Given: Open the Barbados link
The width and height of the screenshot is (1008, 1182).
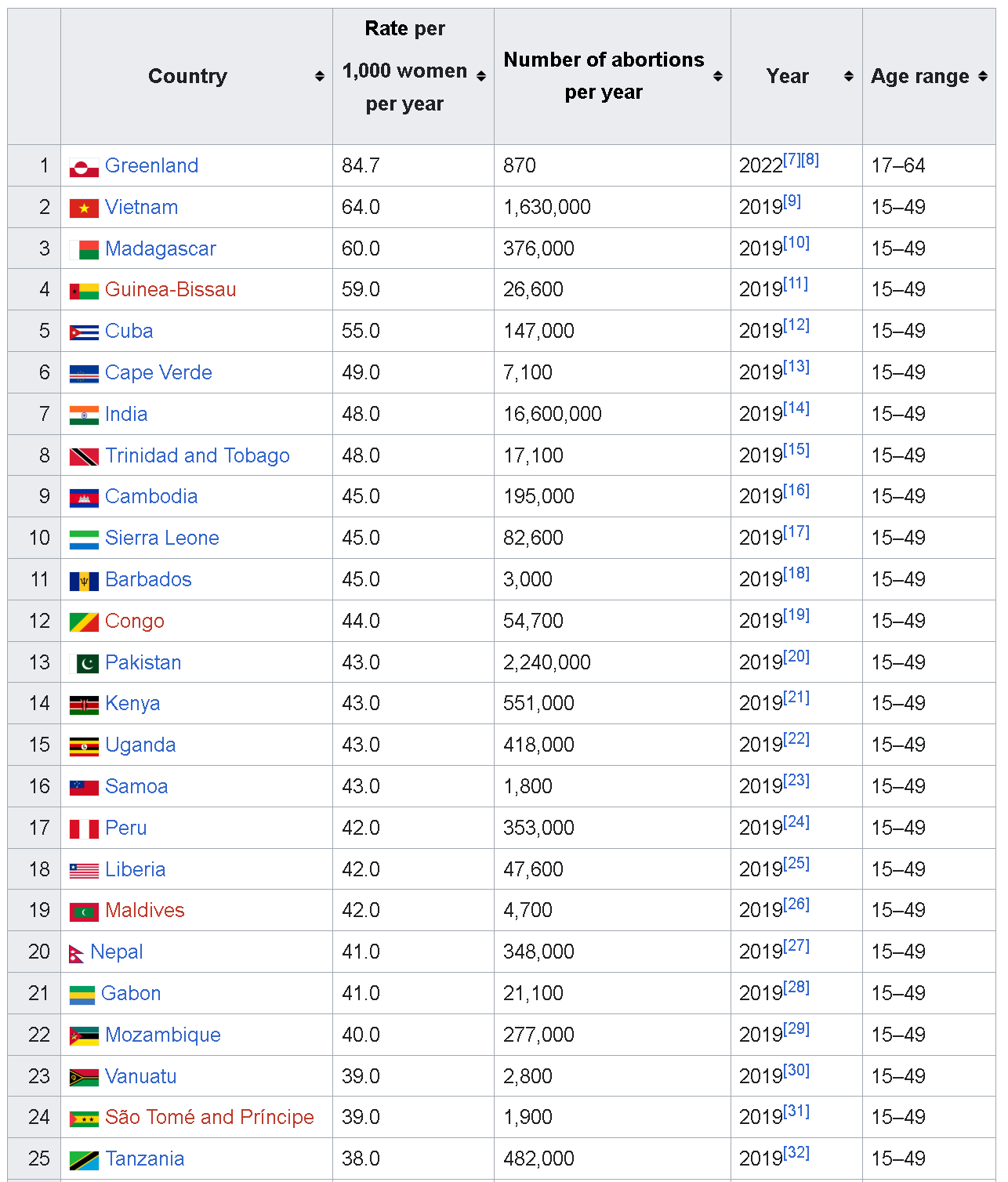Looking at the screenshot, I should click(x=148, y=579).
